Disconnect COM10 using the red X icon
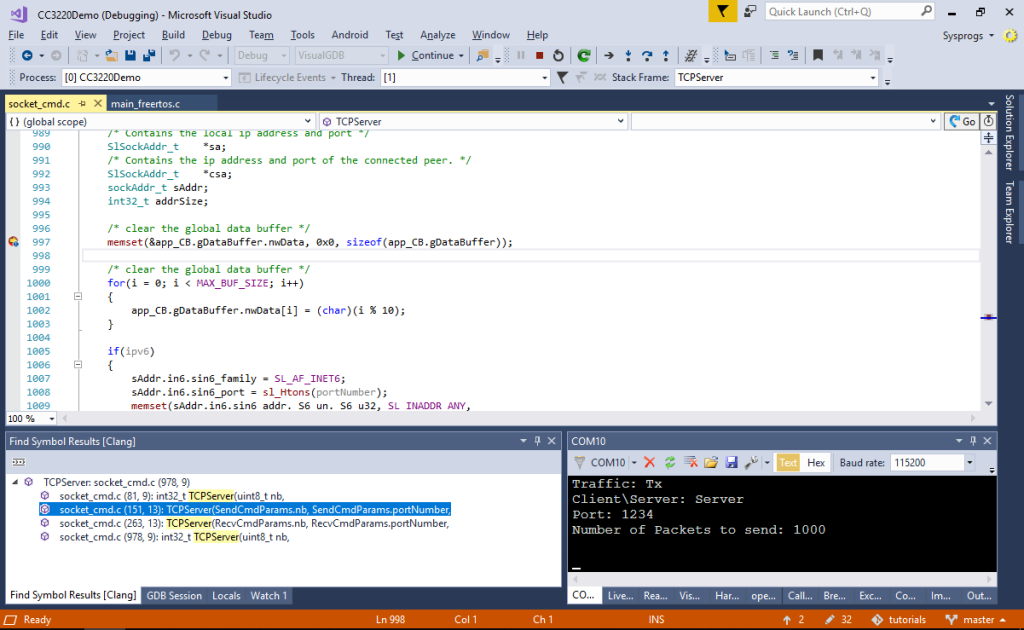Screen dimensions: 1024x630 (649, 461)
